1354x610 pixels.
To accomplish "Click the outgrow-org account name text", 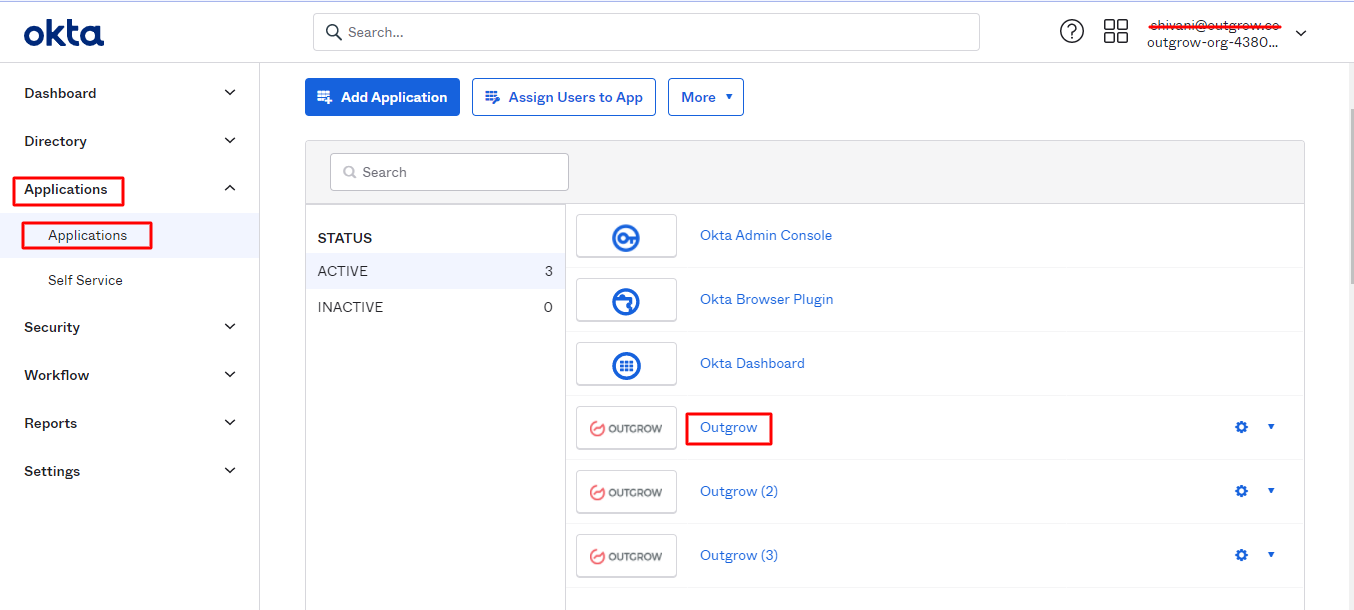I will (1212, 43).
